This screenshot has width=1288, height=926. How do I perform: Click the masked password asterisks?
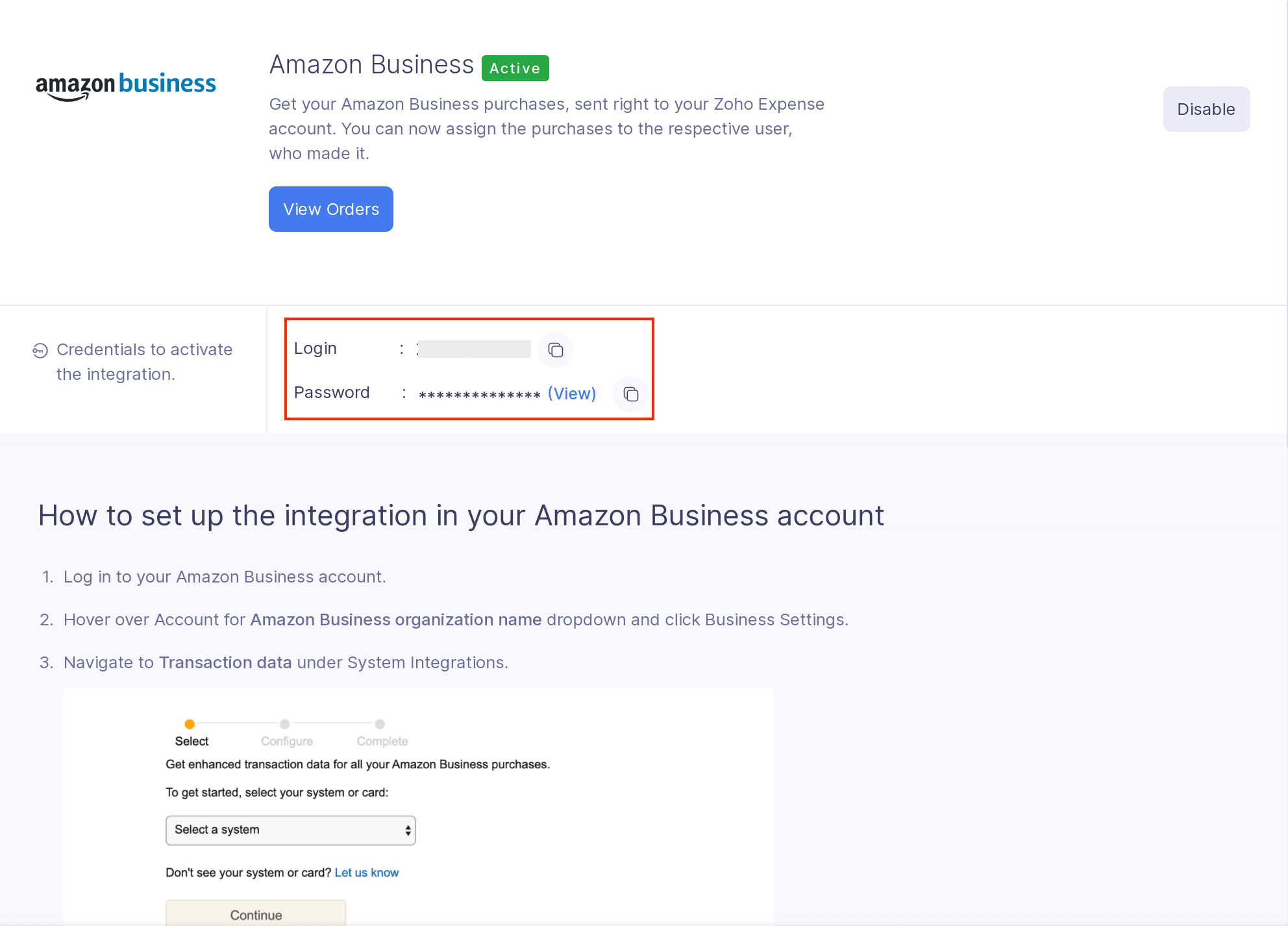pyautogui.click(x=479, y=395)
